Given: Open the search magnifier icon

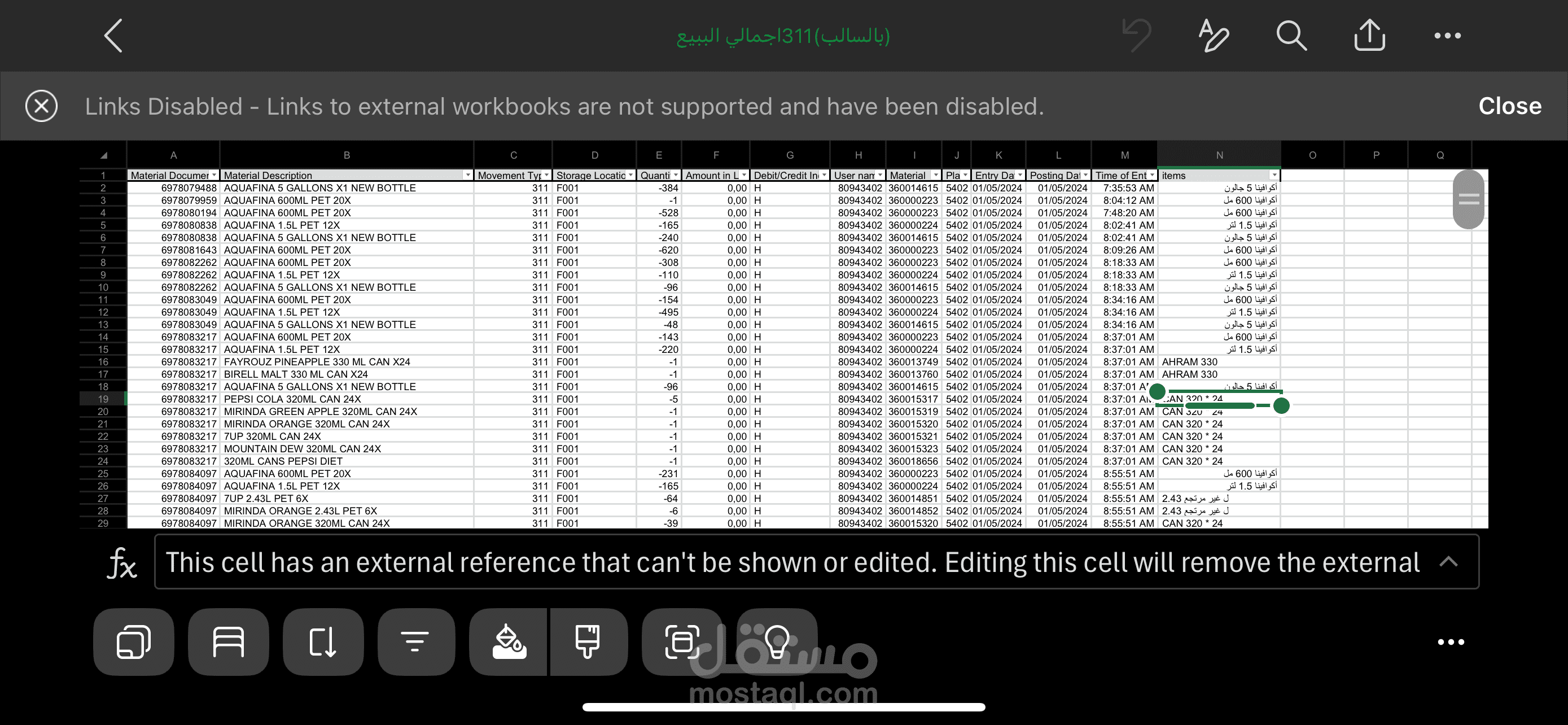Looking at the screenshot, I should [1291, 36].
